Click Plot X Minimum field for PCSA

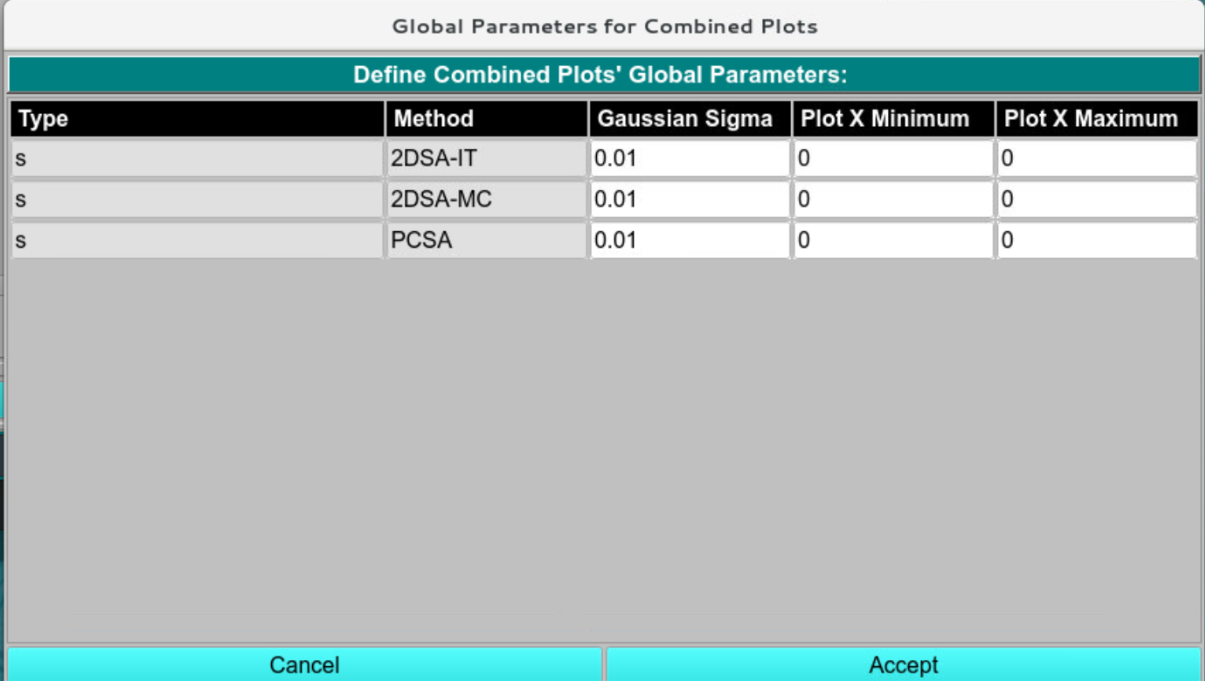[x=893, y=241]
